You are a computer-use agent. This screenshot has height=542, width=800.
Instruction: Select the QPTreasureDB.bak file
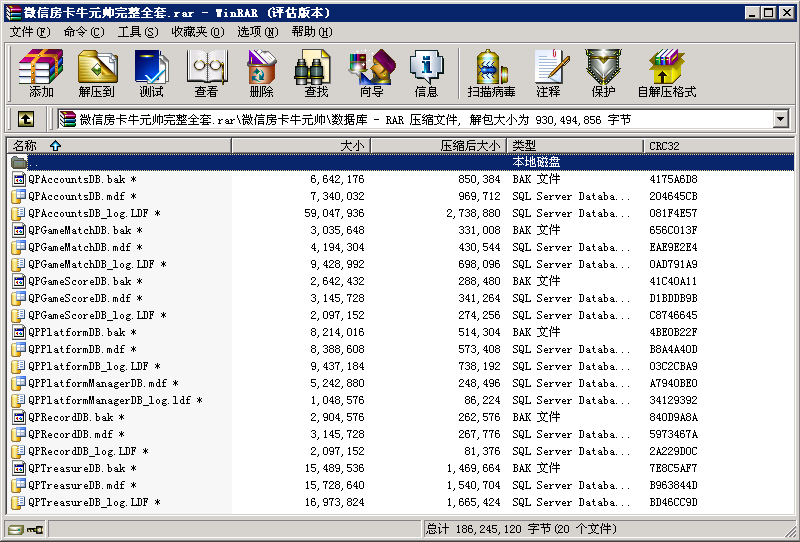coord(76,468)
